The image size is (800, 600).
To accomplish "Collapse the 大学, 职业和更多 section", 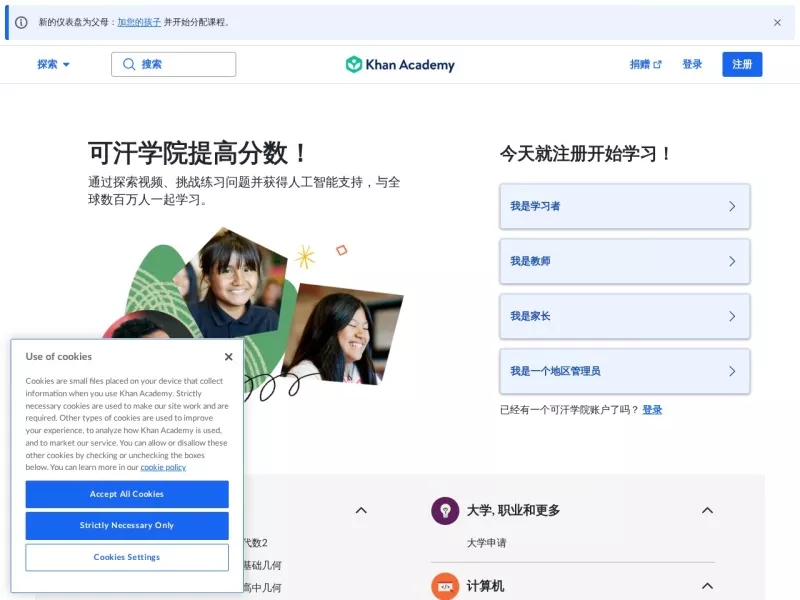I will tap(707, 510).
